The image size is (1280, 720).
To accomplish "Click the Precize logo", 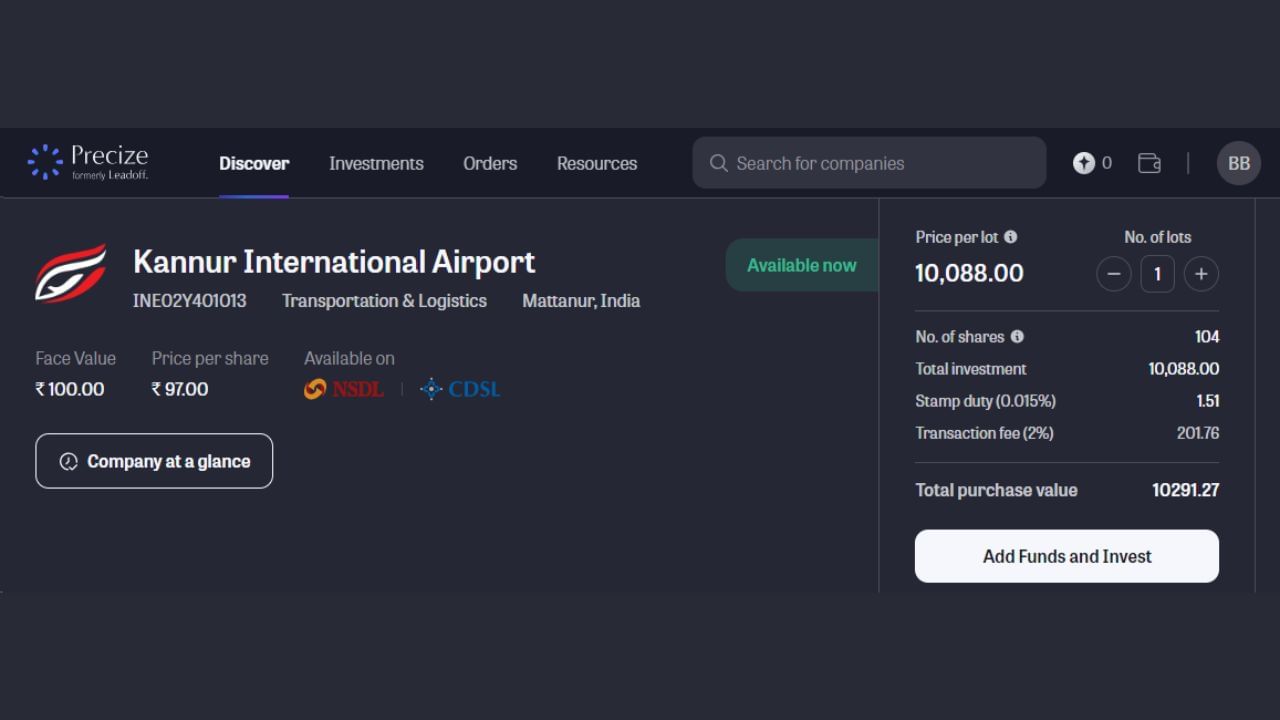I will 88,162.
